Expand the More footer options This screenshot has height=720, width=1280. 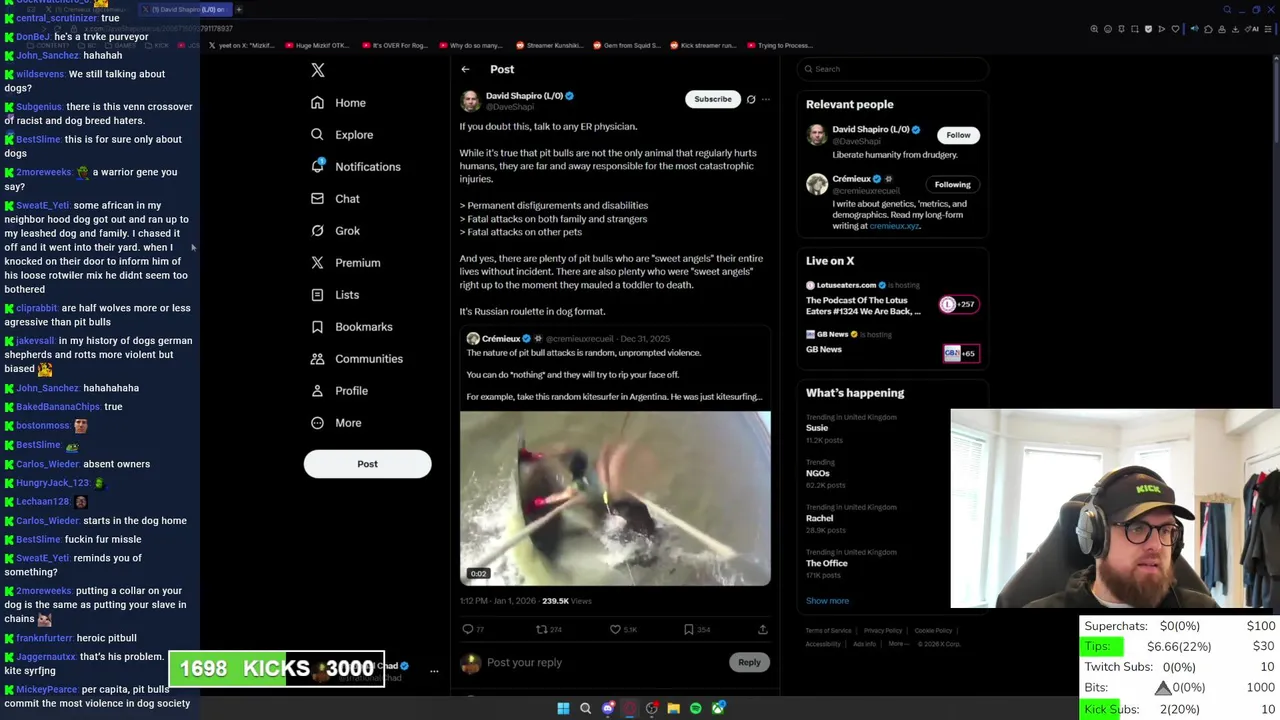pyautogui.click(x=898, y=644)
